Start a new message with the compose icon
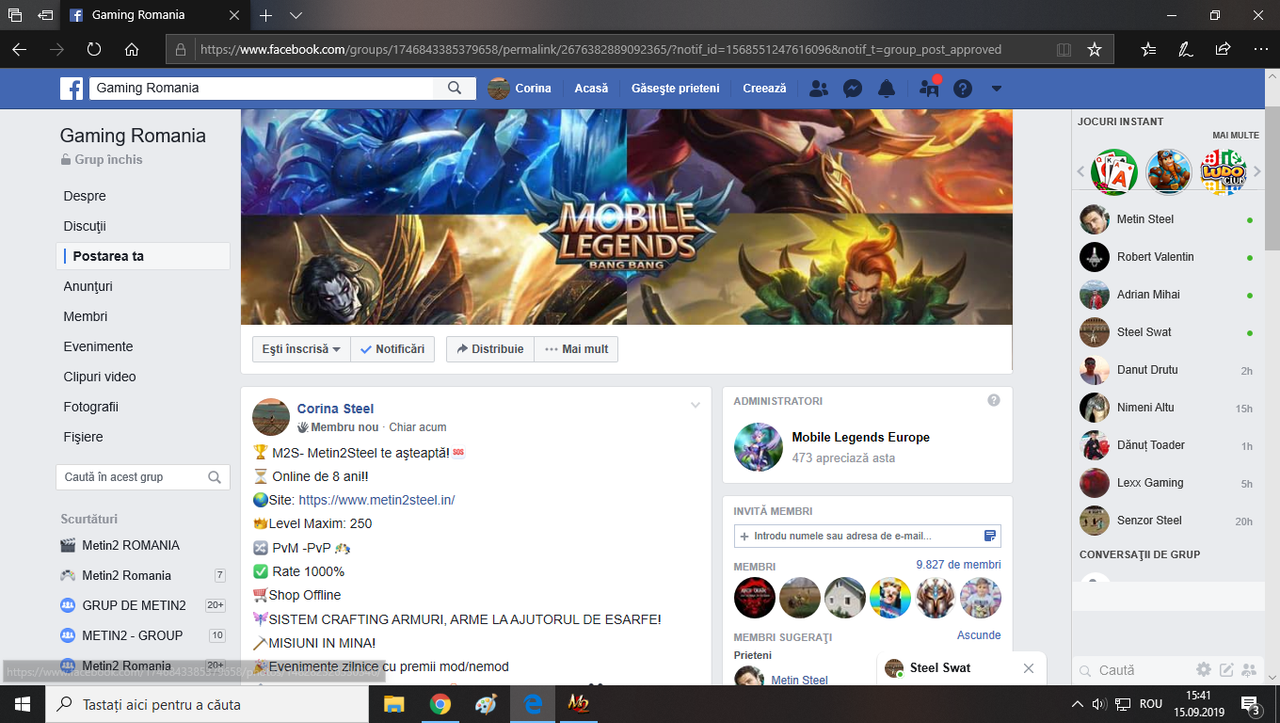This screenshot has width=1280, height=723. point(1225,669)
